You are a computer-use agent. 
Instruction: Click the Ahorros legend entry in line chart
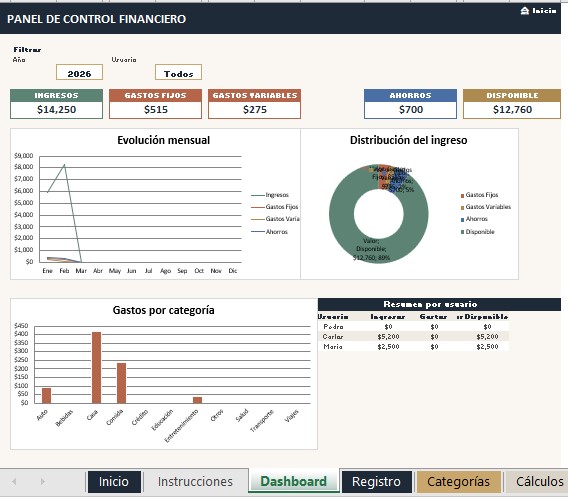pyautogui.click(x=270, y=231)
